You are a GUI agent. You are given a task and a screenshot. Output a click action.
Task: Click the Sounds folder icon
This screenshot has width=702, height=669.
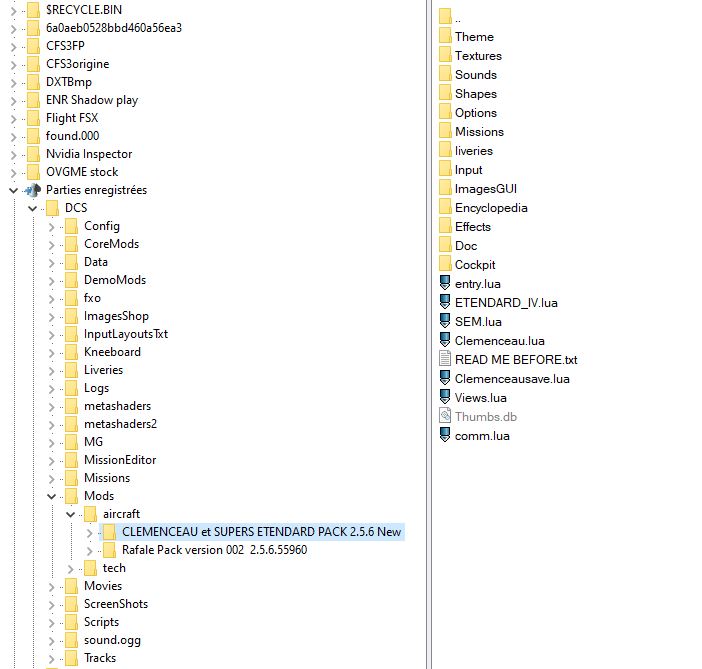[445, 74]
